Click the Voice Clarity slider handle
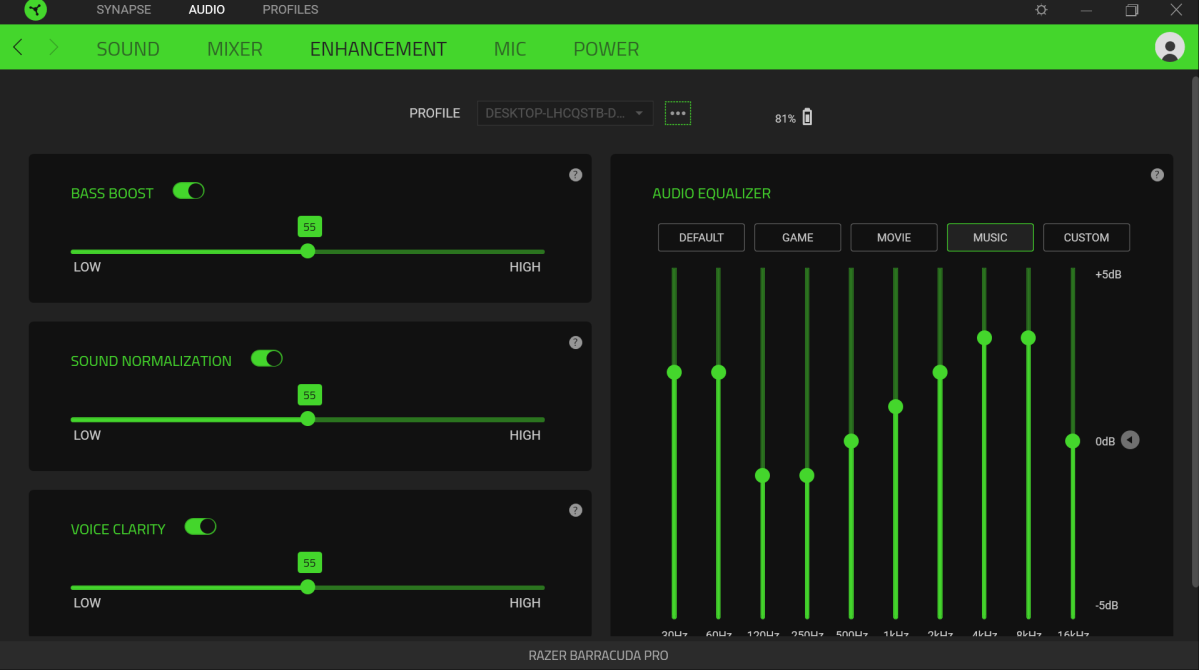 point(307,587)
